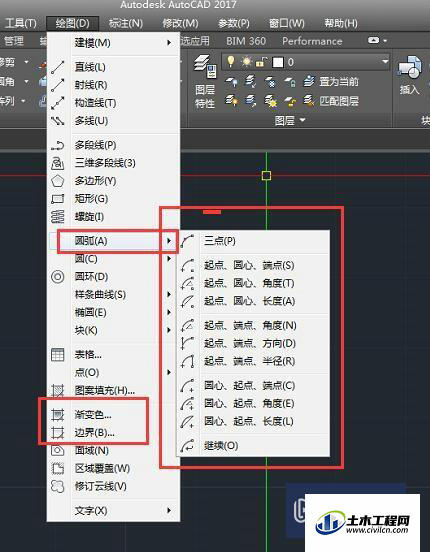Select the 构造线(T) construction line icon

pyautogui.click(x=57, y=103)
